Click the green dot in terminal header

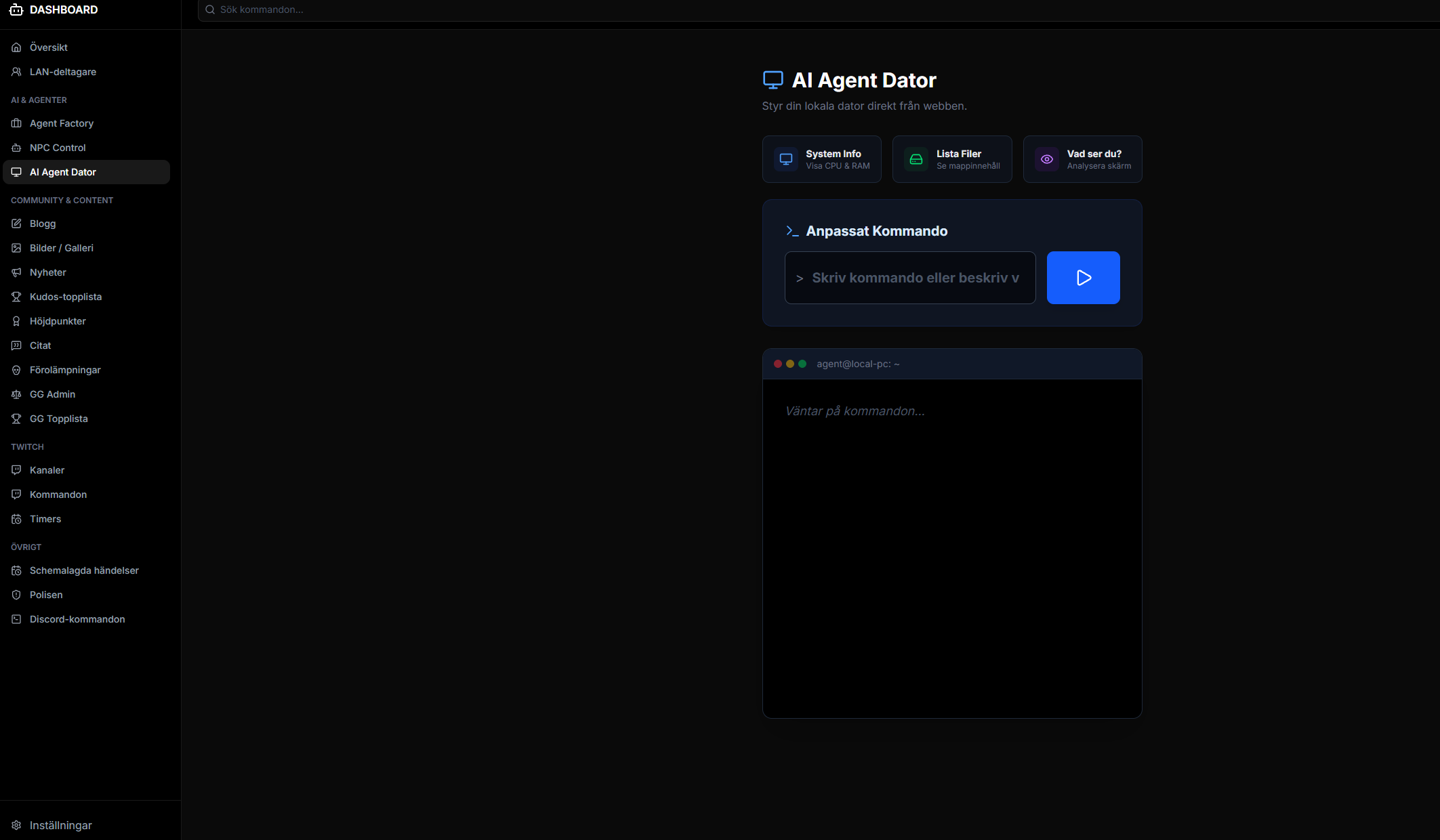(x=802, y=364)
